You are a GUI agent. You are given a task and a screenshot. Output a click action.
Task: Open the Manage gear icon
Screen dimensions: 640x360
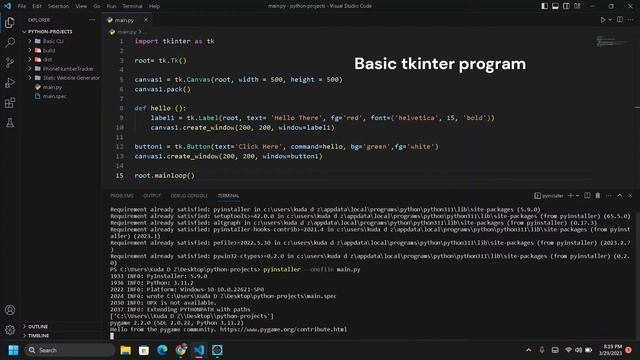10,329
